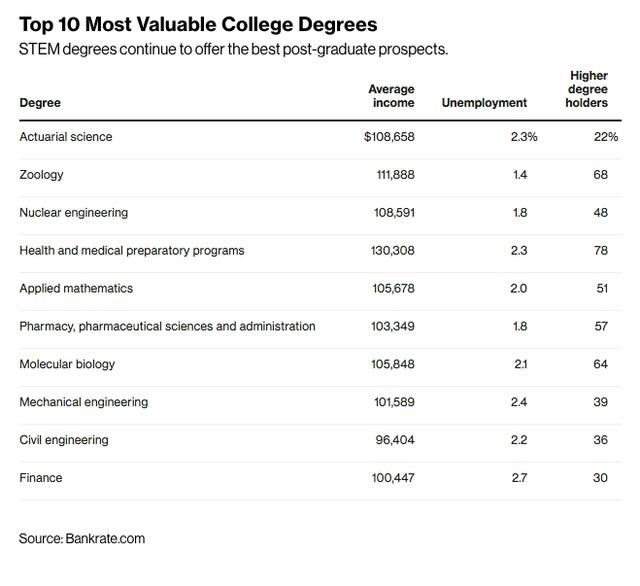
Task: Select the Actuarial science row label
Action: 66,137
